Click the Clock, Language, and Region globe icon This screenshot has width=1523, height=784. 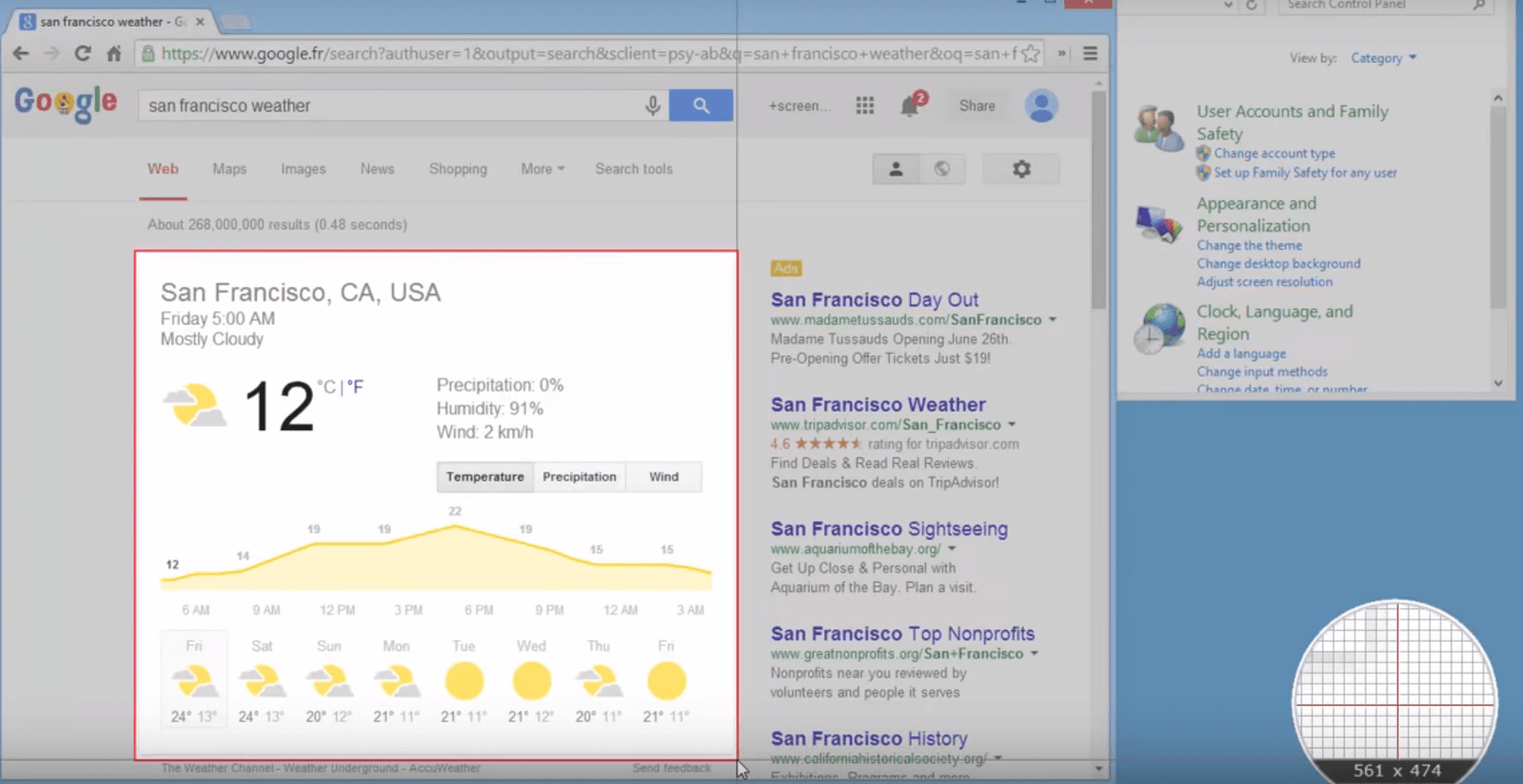[x=1158, y=329]
